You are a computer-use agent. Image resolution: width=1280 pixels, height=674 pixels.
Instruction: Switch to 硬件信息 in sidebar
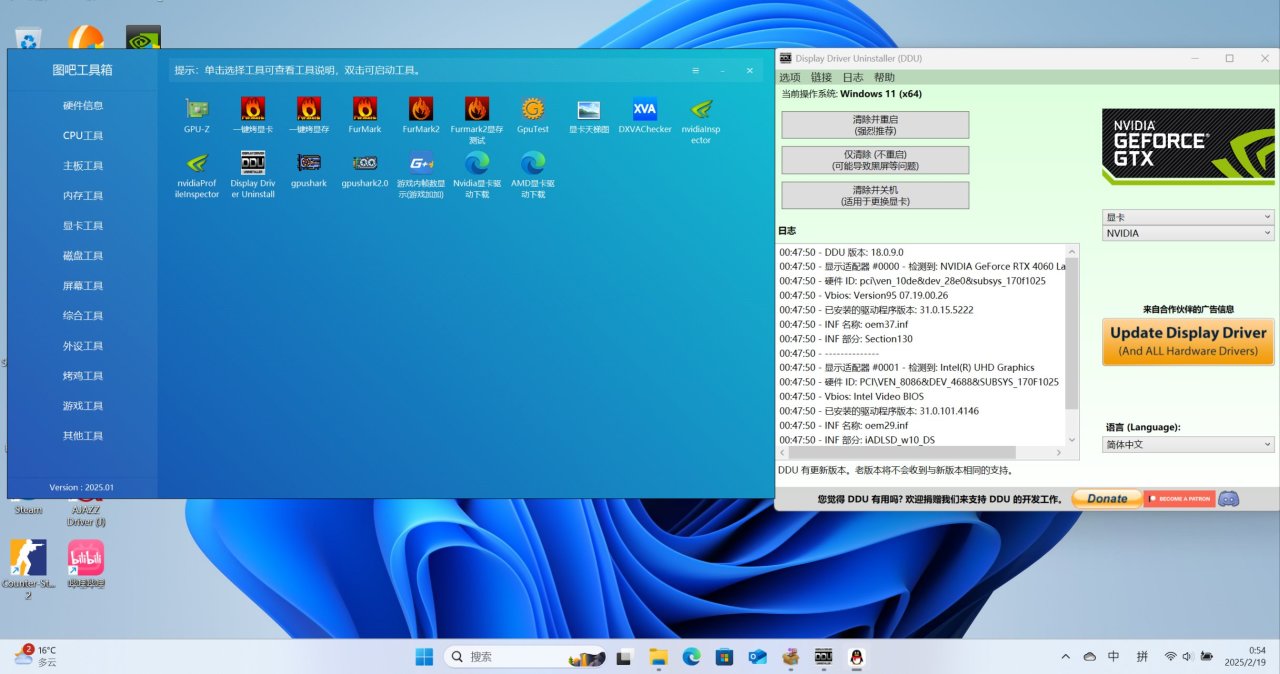83,105
